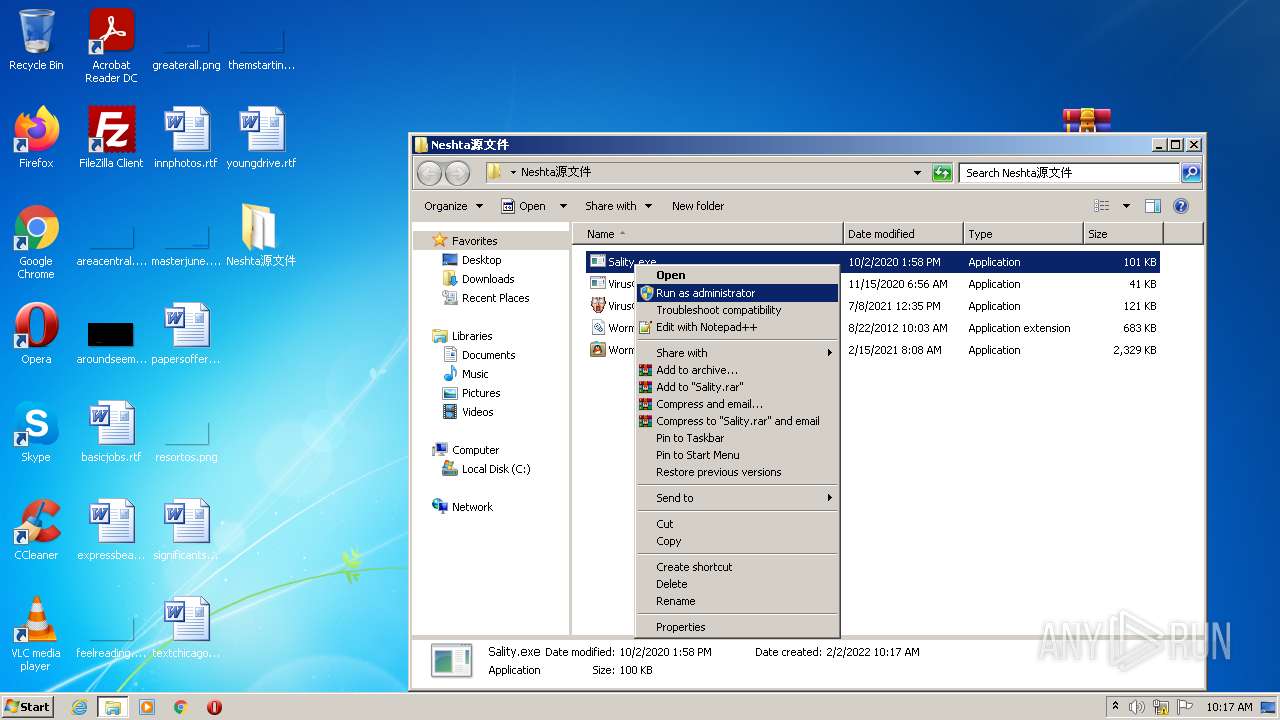Open the Recycle Bin desktop icon
This screenshot has width=1280, height=720.
click(x=36, y=40)
